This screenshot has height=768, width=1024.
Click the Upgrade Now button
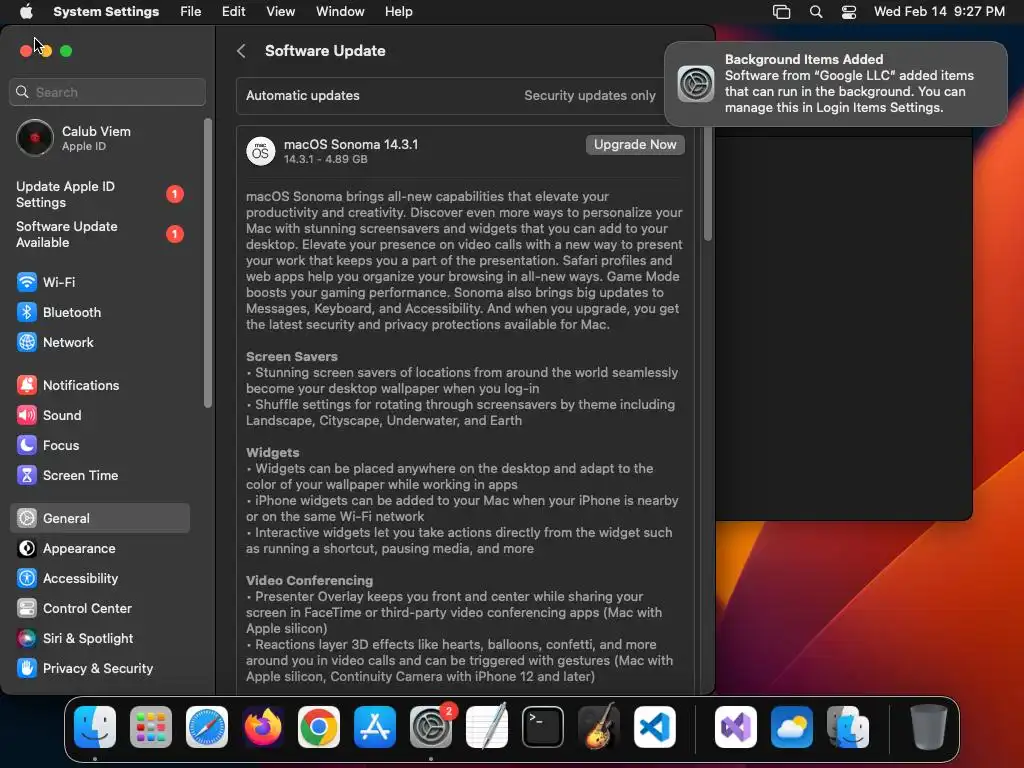point(635,144)
